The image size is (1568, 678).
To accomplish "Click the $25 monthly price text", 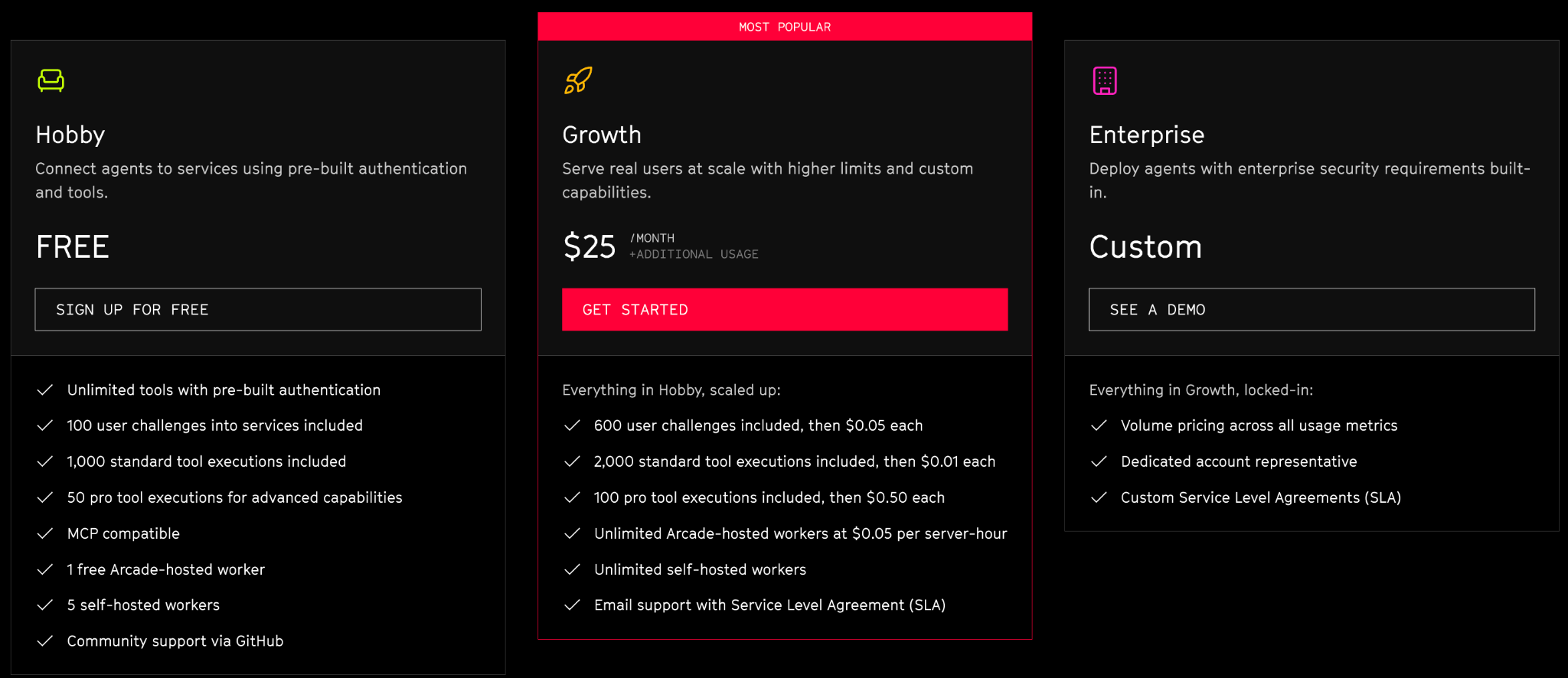I will point(590,246).
